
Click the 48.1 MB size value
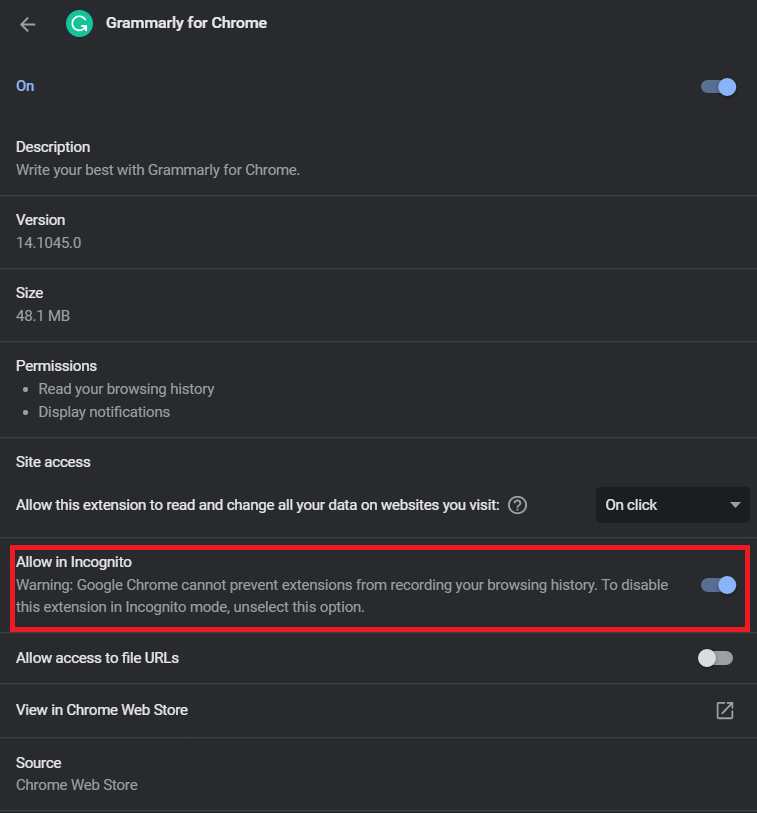(43, 316)
